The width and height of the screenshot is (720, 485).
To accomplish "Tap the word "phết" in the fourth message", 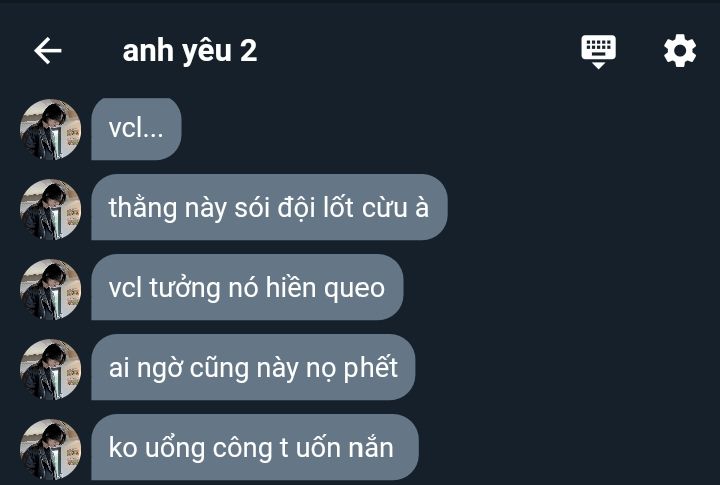I will (371, 368).
